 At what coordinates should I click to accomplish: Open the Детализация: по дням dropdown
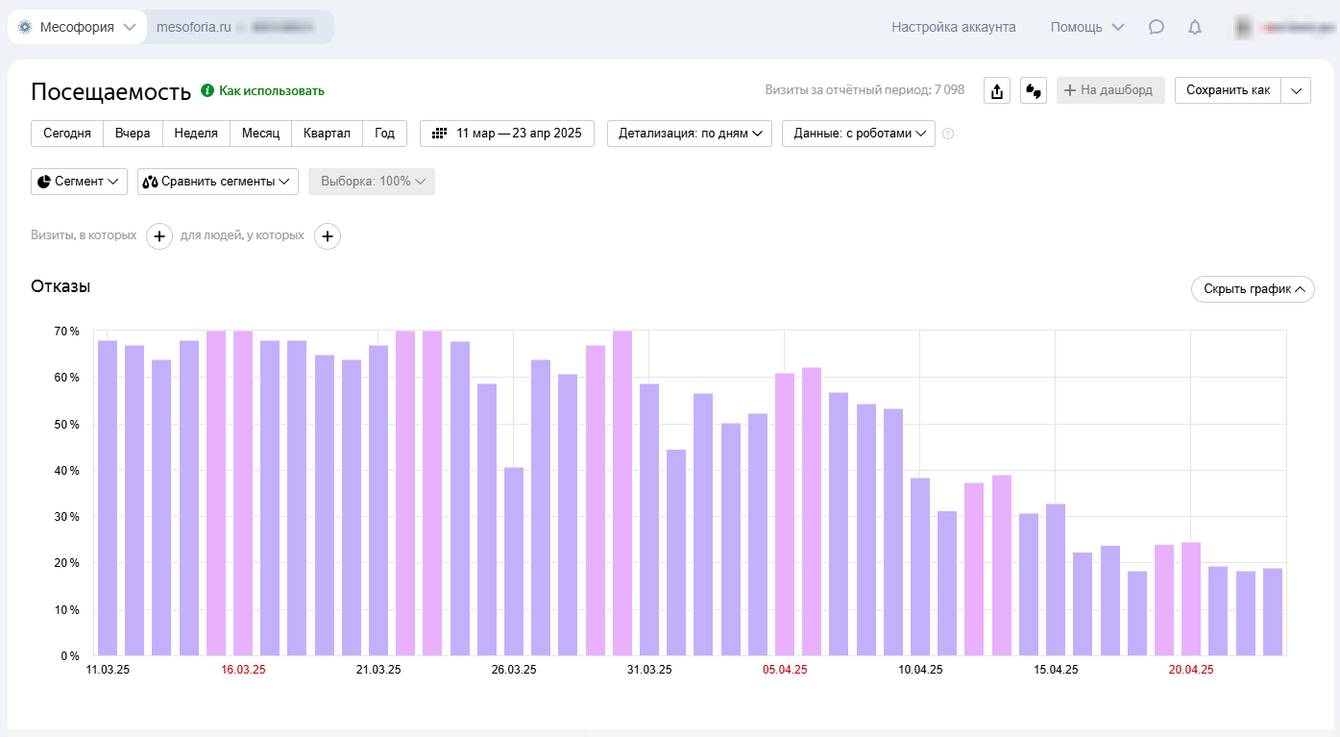tap(689, 133)
